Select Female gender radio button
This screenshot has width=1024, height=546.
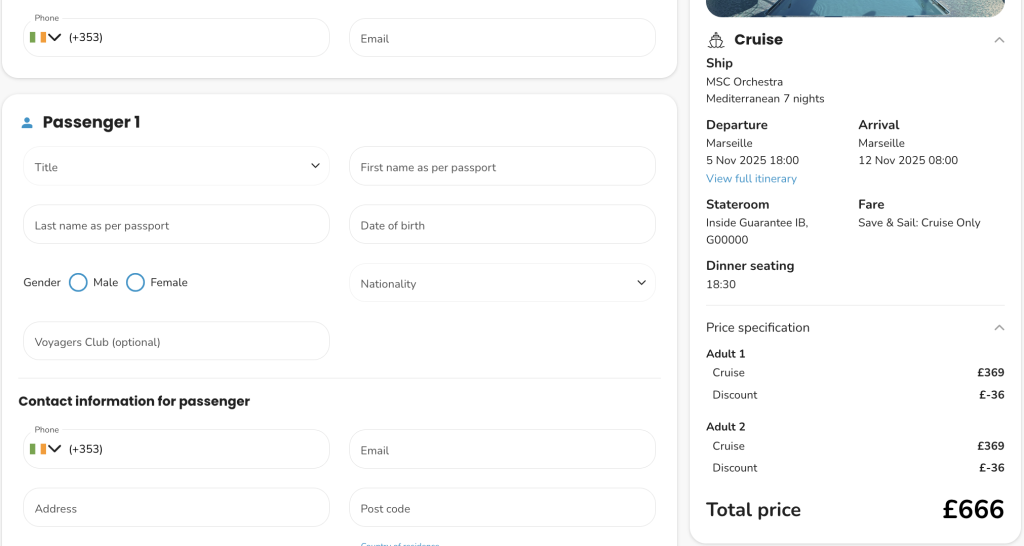[x=135, y=283]
